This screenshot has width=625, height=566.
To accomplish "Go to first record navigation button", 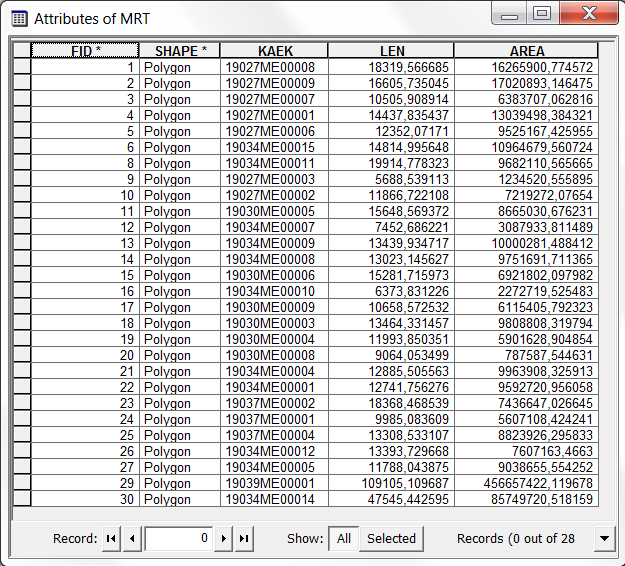I will pos(111,538).
